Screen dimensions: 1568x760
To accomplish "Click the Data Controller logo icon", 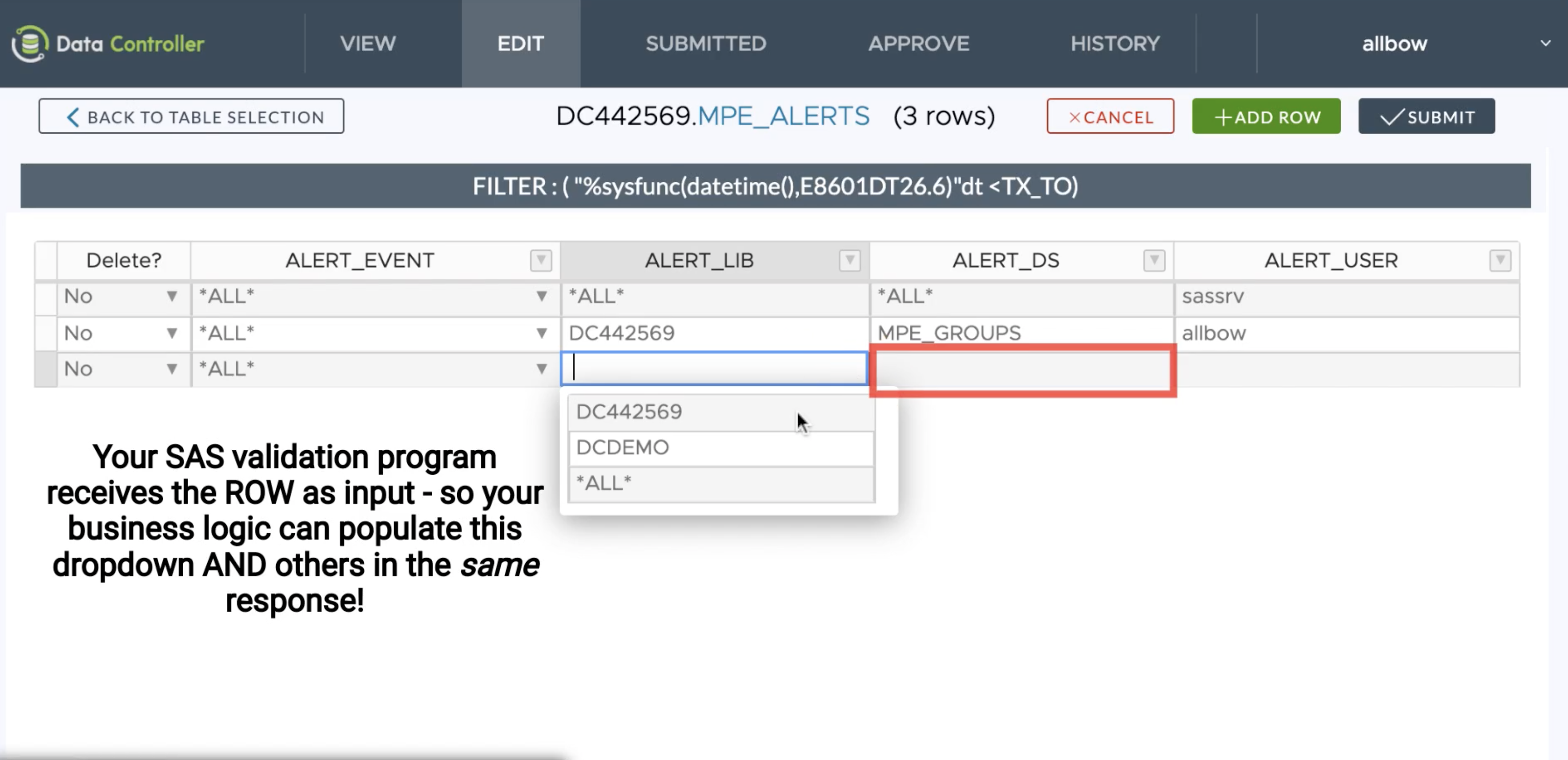I will tap(29, 43).
